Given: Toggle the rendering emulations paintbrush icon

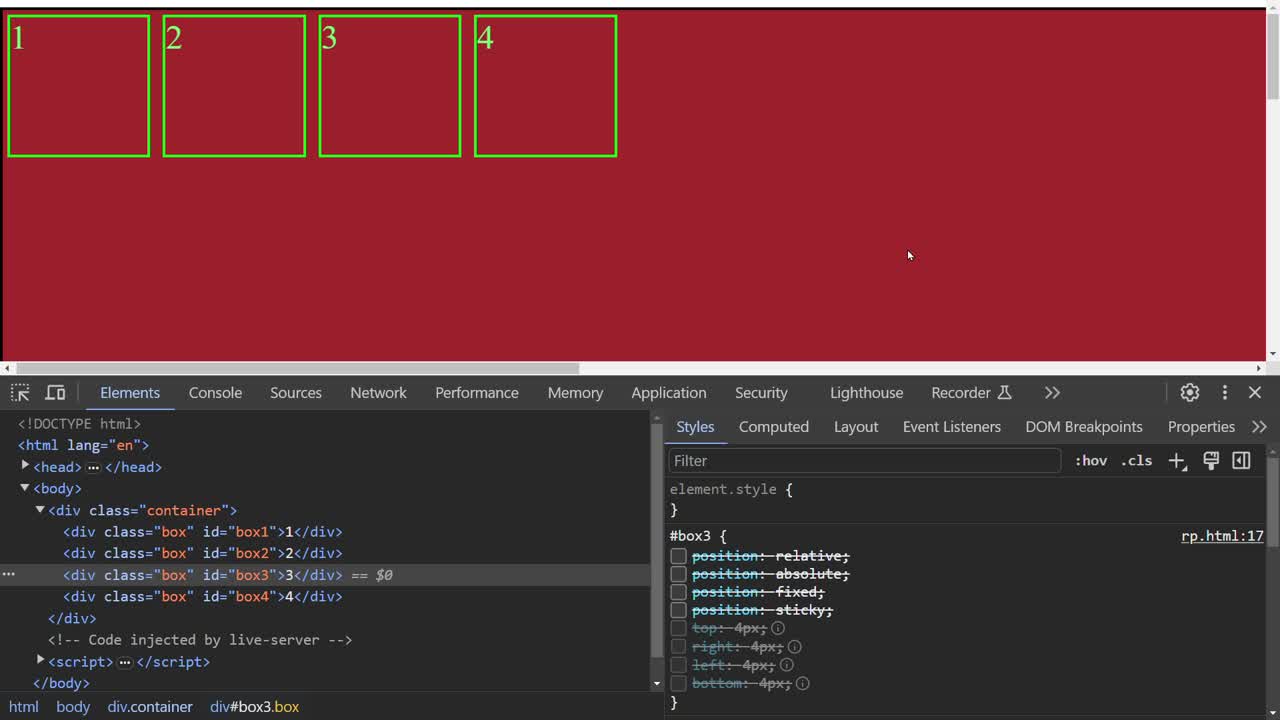Looking at the screenshot, I should click(x=1211, y=461).
